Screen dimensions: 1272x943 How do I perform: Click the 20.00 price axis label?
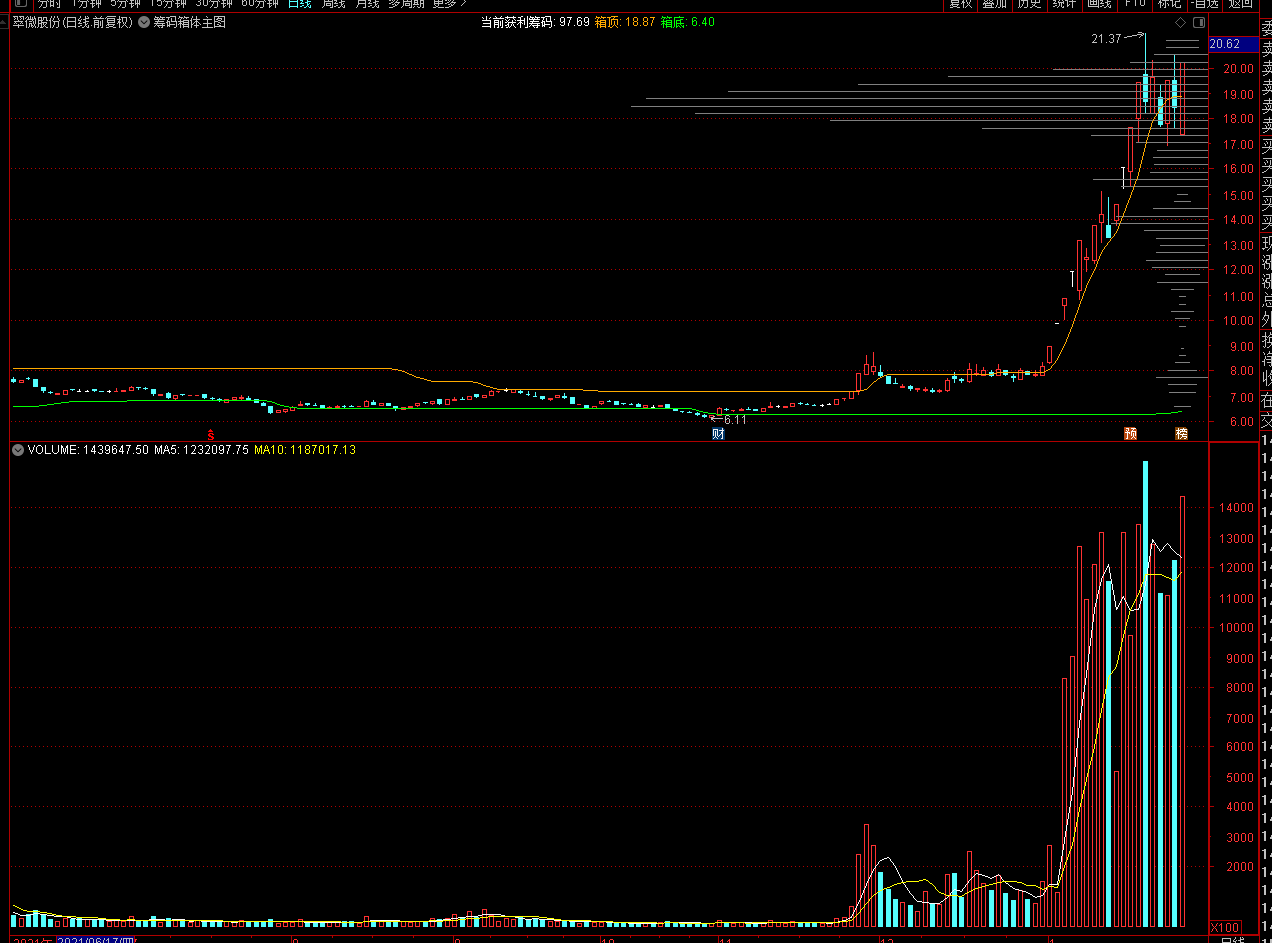(x=1240, y=69)
